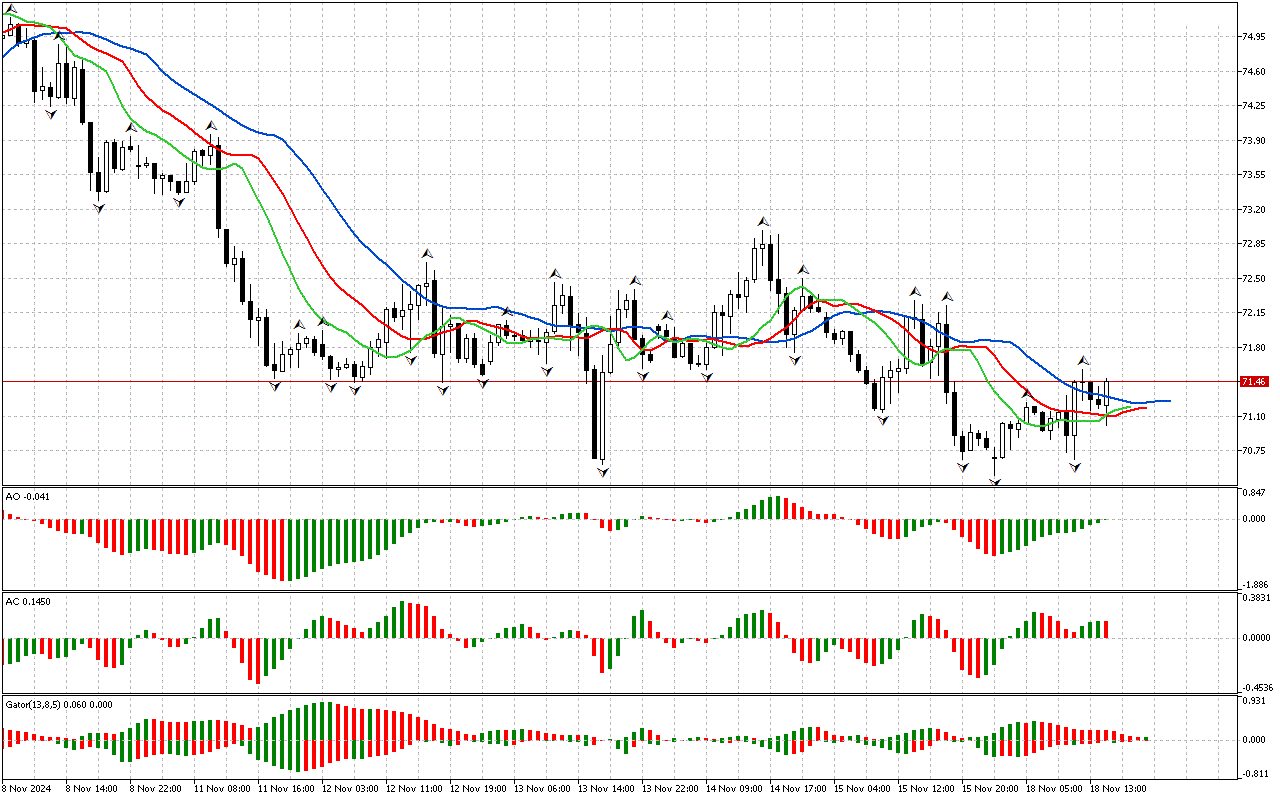Select the -0.4536 AC scale minimum
Viewport: 1280px width, 800px height.
(1256, 688)
